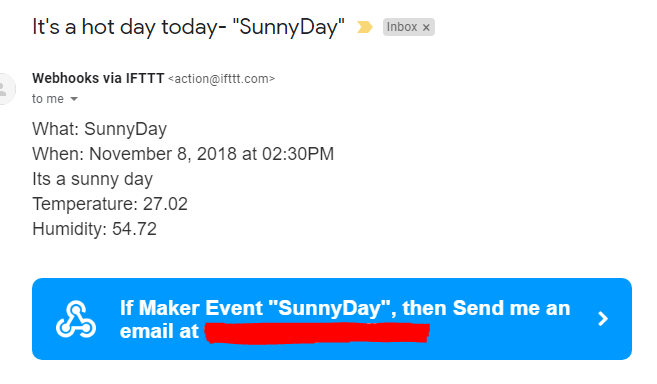Image resolution: width=657 pixels, height=384 pixels.
Task: Click the red redacted email address area
Action: [x=317, y=333]
